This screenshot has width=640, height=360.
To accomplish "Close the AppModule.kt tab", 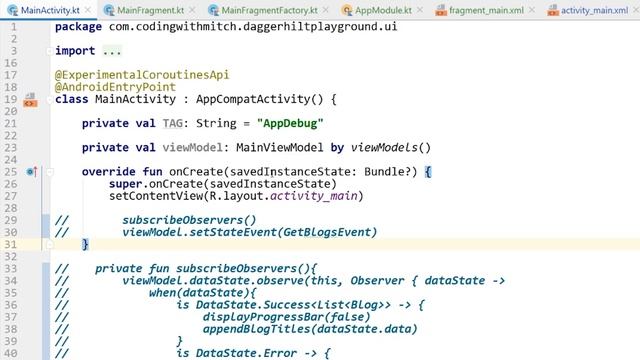I will (420, 10).
